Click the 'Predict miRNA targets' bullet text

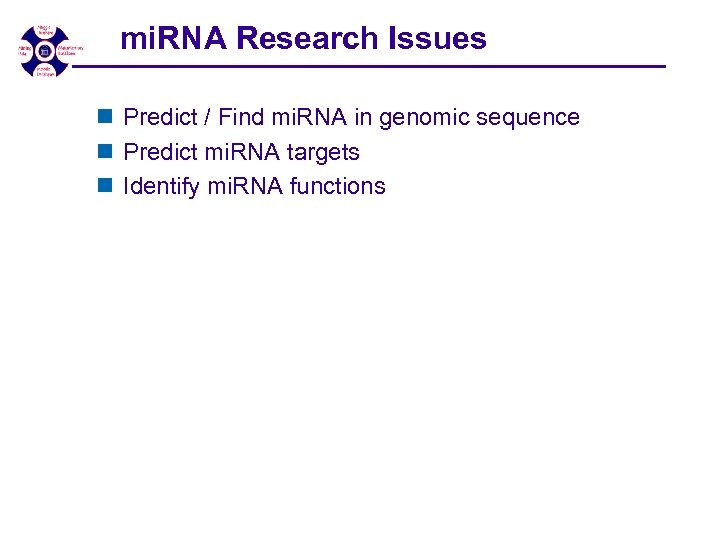point(241,153)
